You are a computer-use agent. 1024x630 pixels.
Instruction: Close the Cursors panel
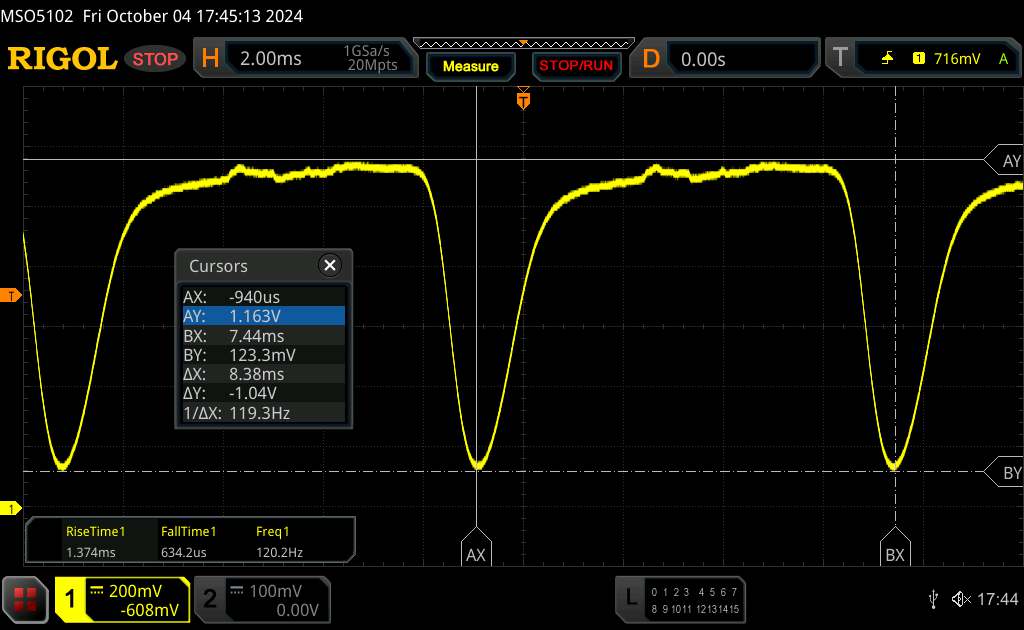coord(330,265)
